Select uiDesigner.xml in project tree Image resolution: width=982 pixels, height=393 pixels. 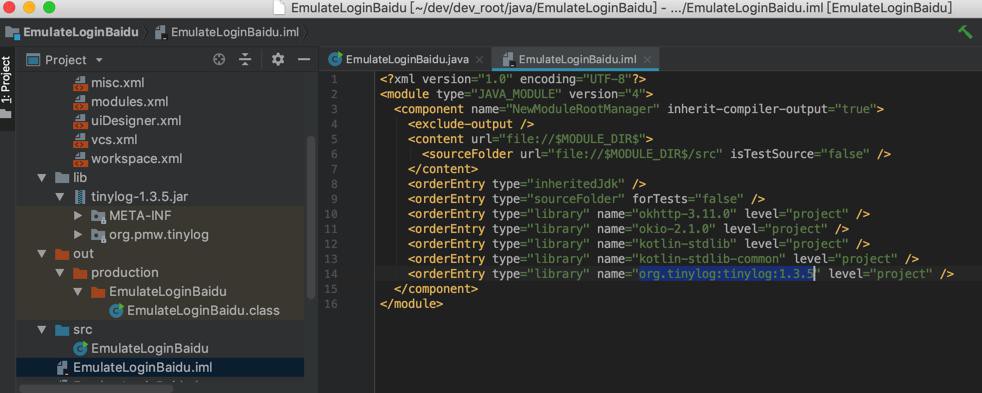pyautogui.click(x=137, y=120)
